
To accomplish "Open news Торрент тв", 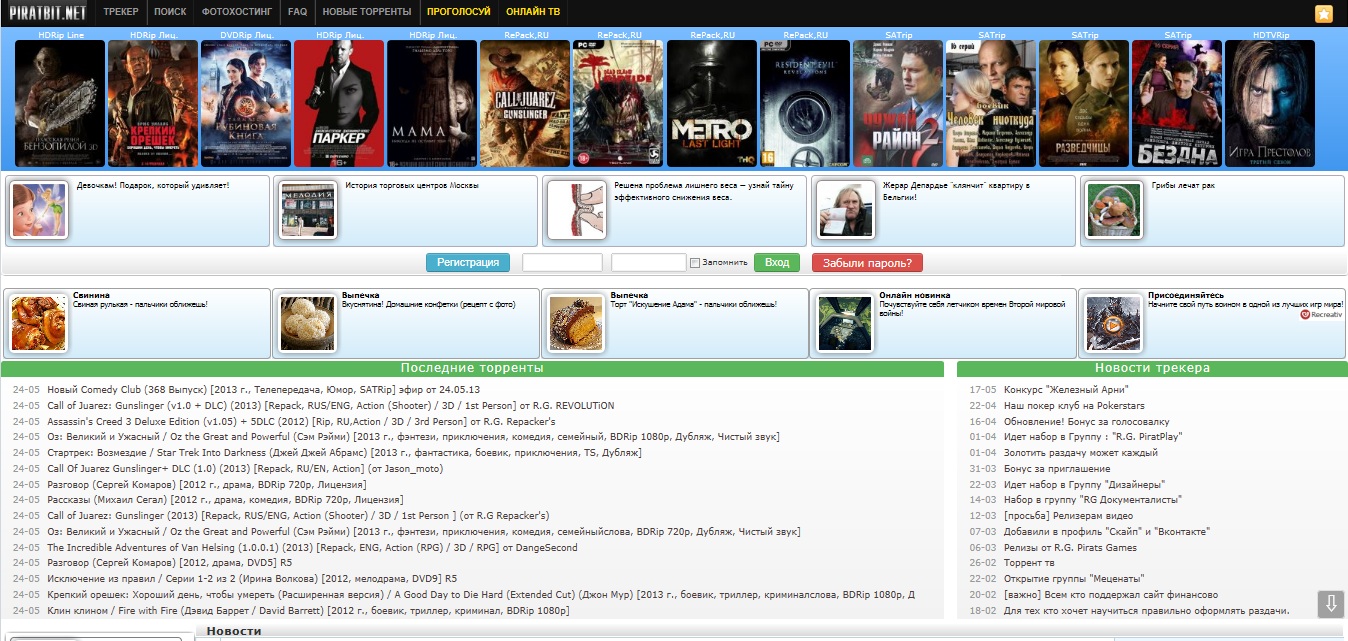I will click(1030, 563).
